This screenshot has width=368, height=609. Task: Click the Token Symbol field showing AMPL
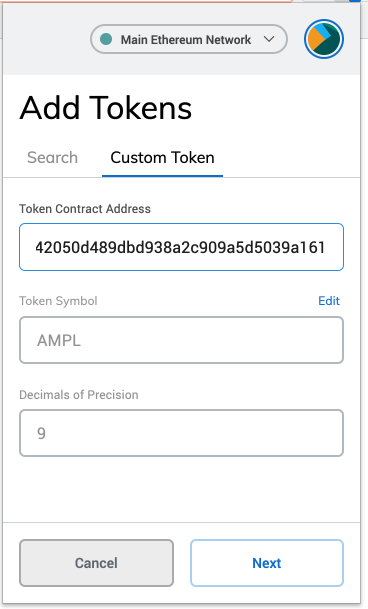click(181, 340)
